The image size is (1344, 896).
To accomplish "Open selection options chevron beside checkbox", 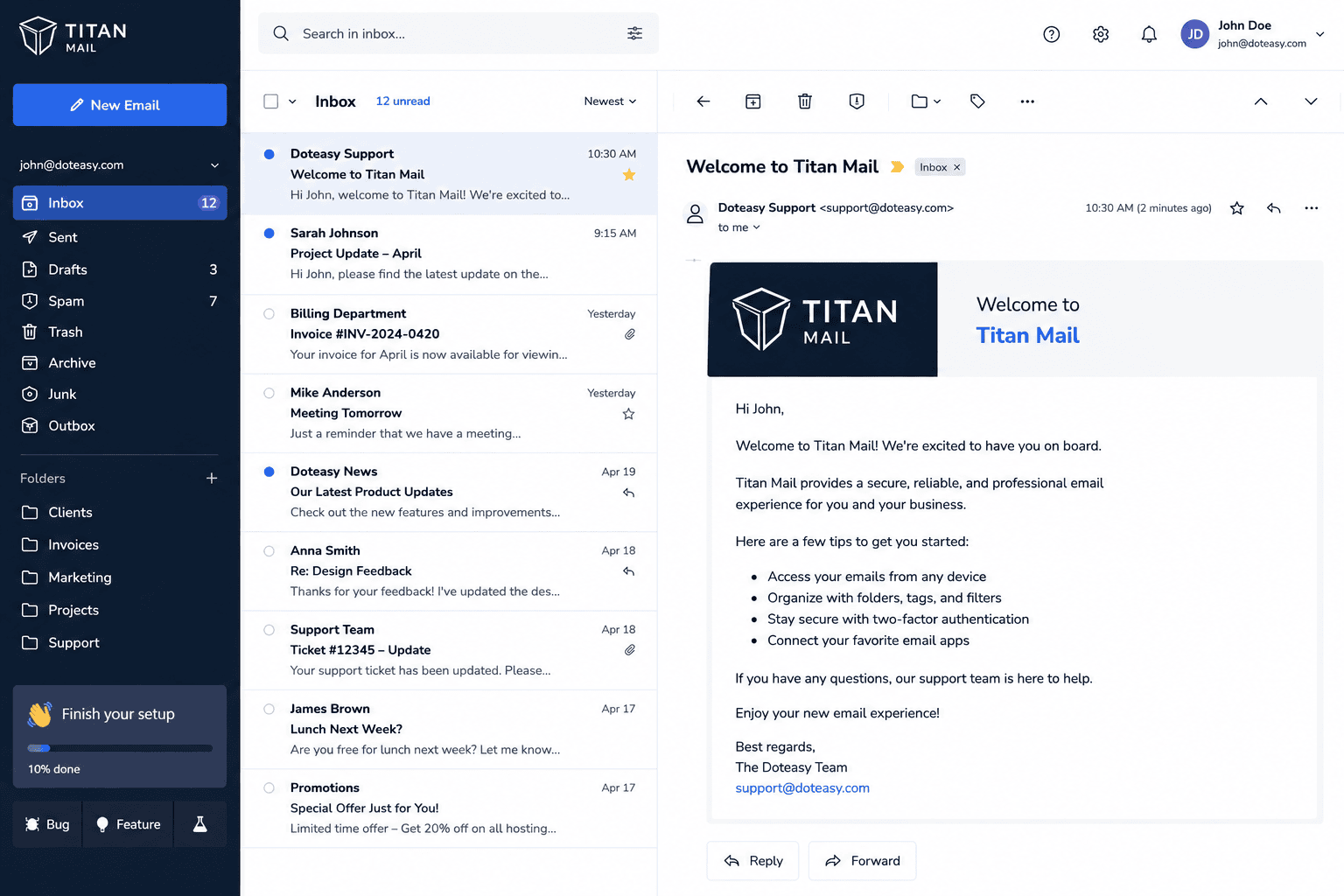I will pyautogui.click(x=292, y=101).
